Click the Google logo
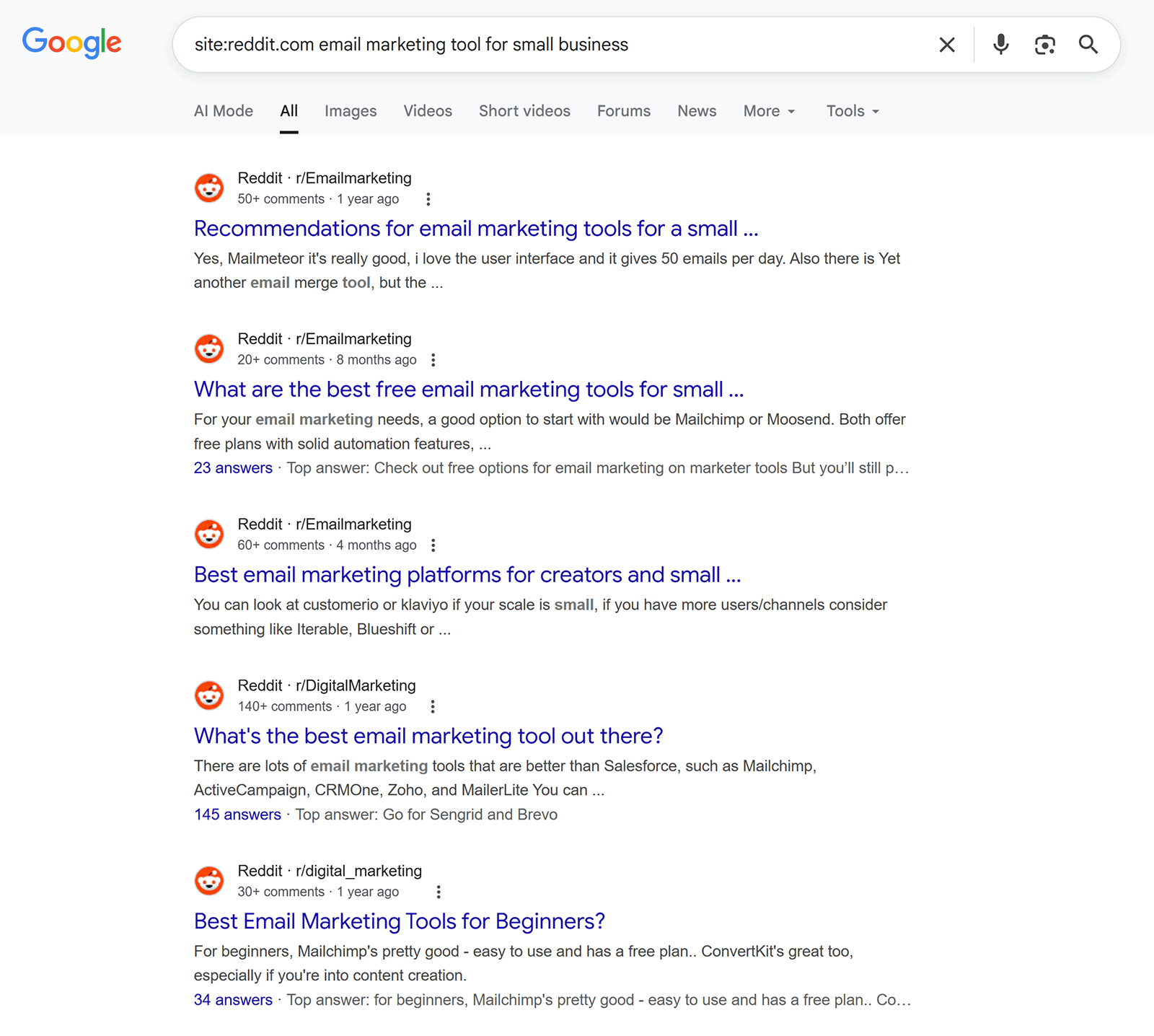 [71, 43]
